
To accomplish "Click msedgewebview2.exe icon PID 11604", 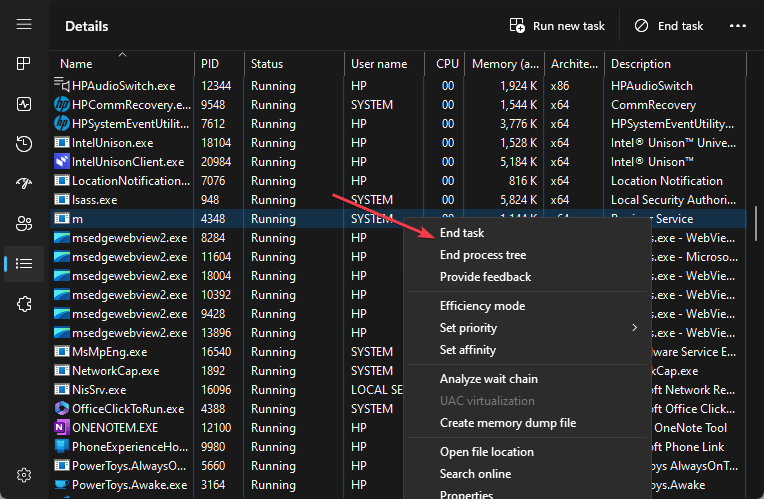I will tap(61, 256).
